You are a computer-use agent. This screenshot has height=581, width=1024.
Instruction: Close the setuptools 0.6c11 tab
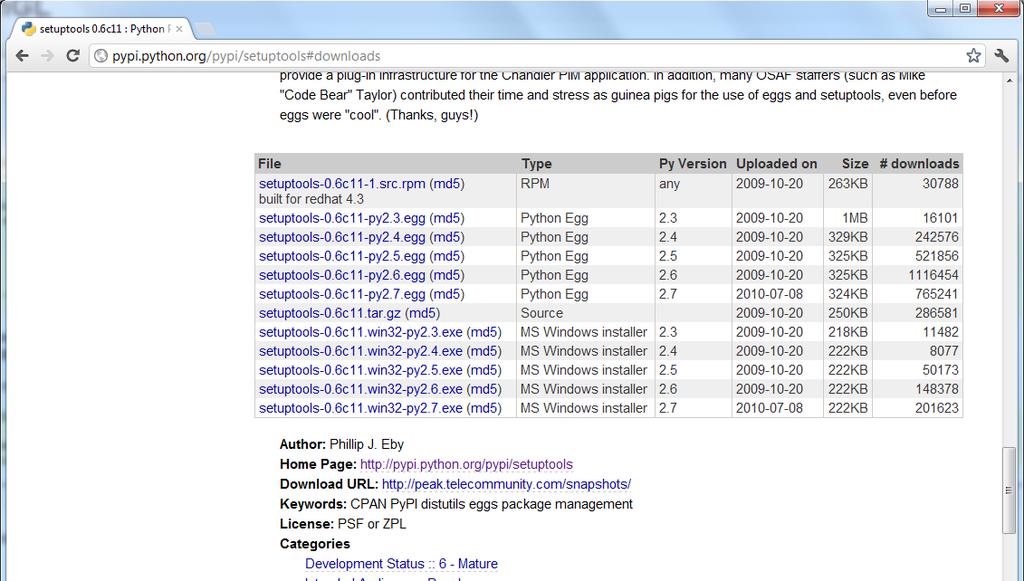pyautogui.click(x=179, y=29)
